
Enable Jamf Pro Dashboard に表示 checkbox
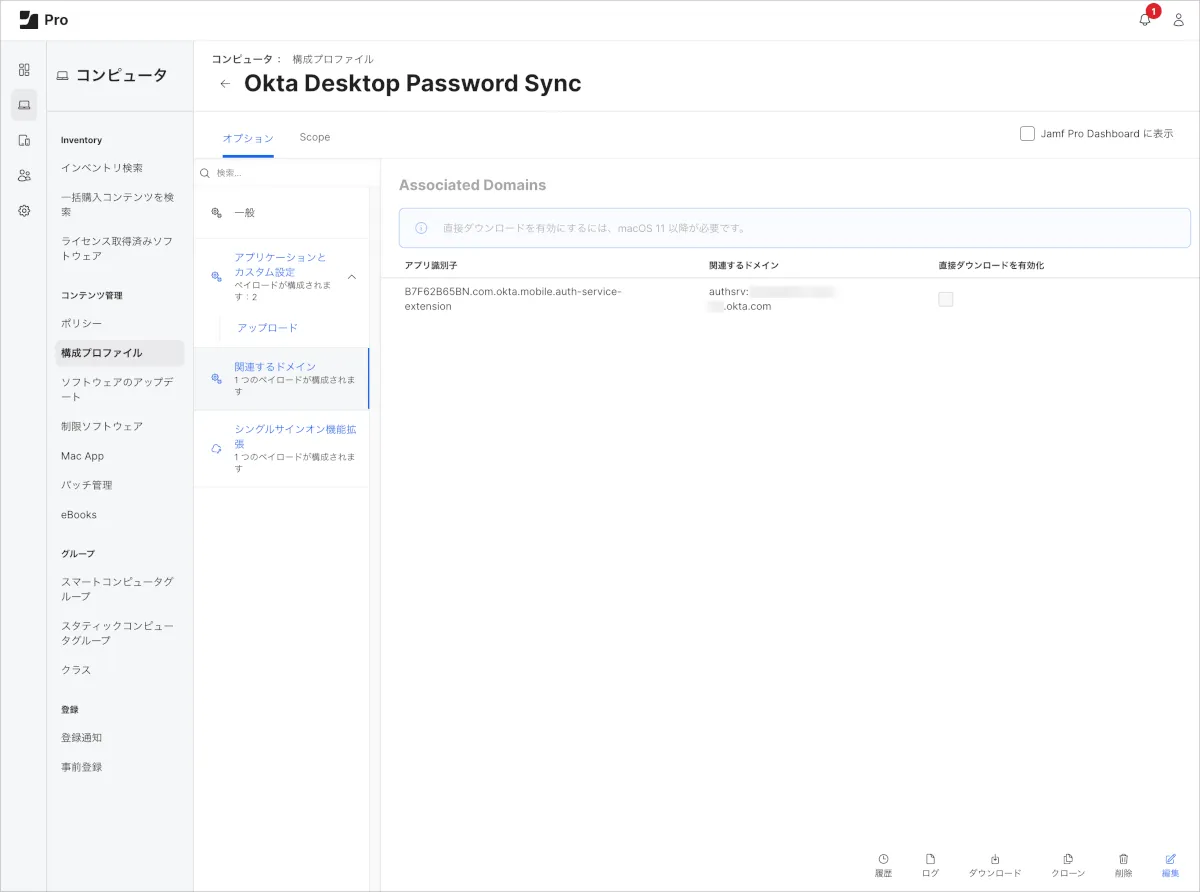pyautogui.click(x=1027, y=134)
